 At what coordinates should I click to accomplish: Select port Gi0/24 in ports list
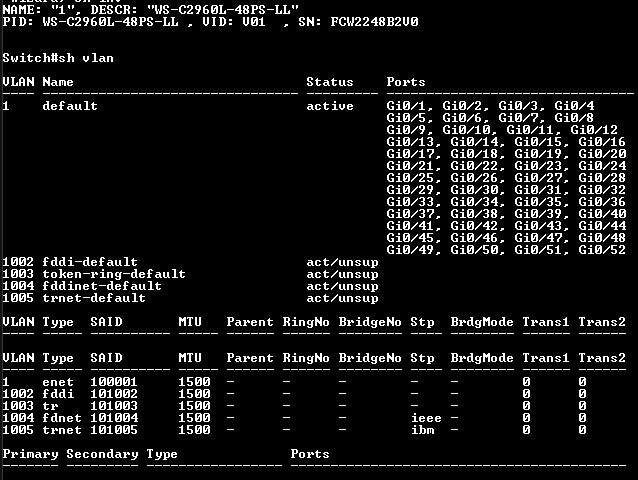click(602, 166)
